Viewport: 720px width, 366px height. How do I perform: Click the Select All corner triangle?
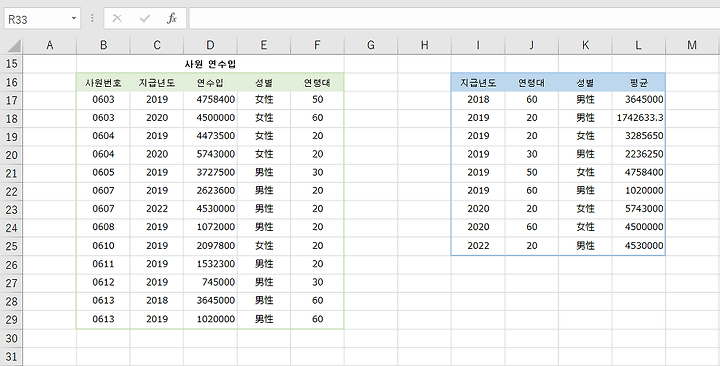(x=14, y=45)
